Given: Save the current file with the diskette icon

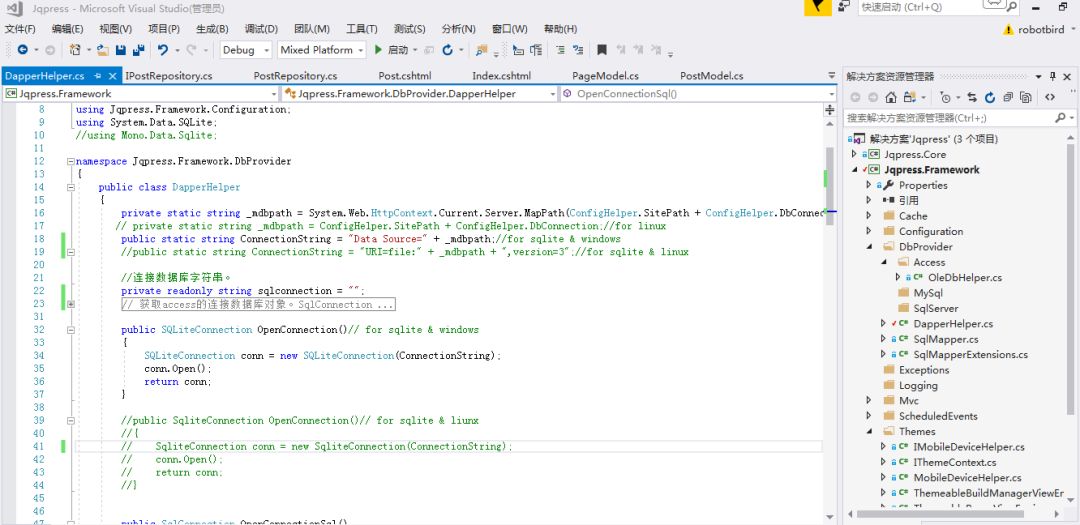Looking at the screenshot, I should 121,50.
